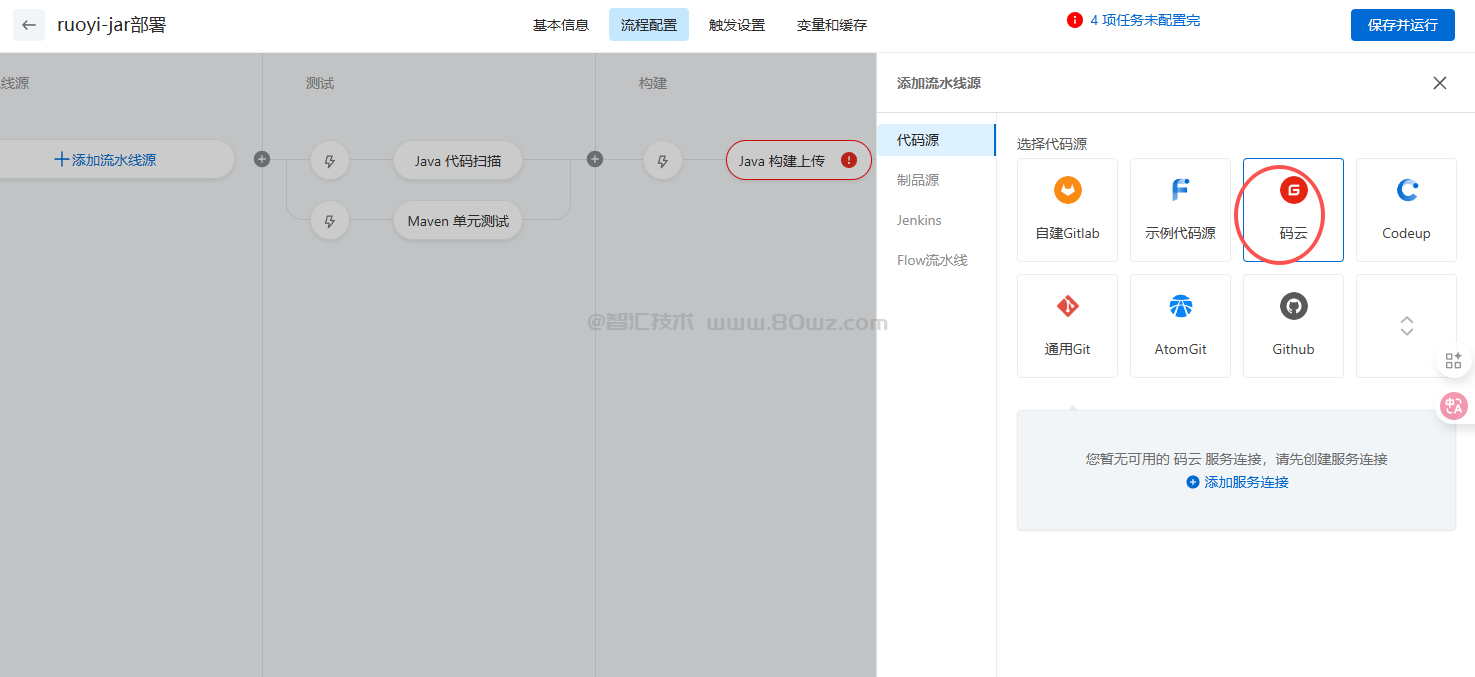Click the 保存并运行 button
This screenshot has width=1475, height=677.
click(x=1402, y=25)
